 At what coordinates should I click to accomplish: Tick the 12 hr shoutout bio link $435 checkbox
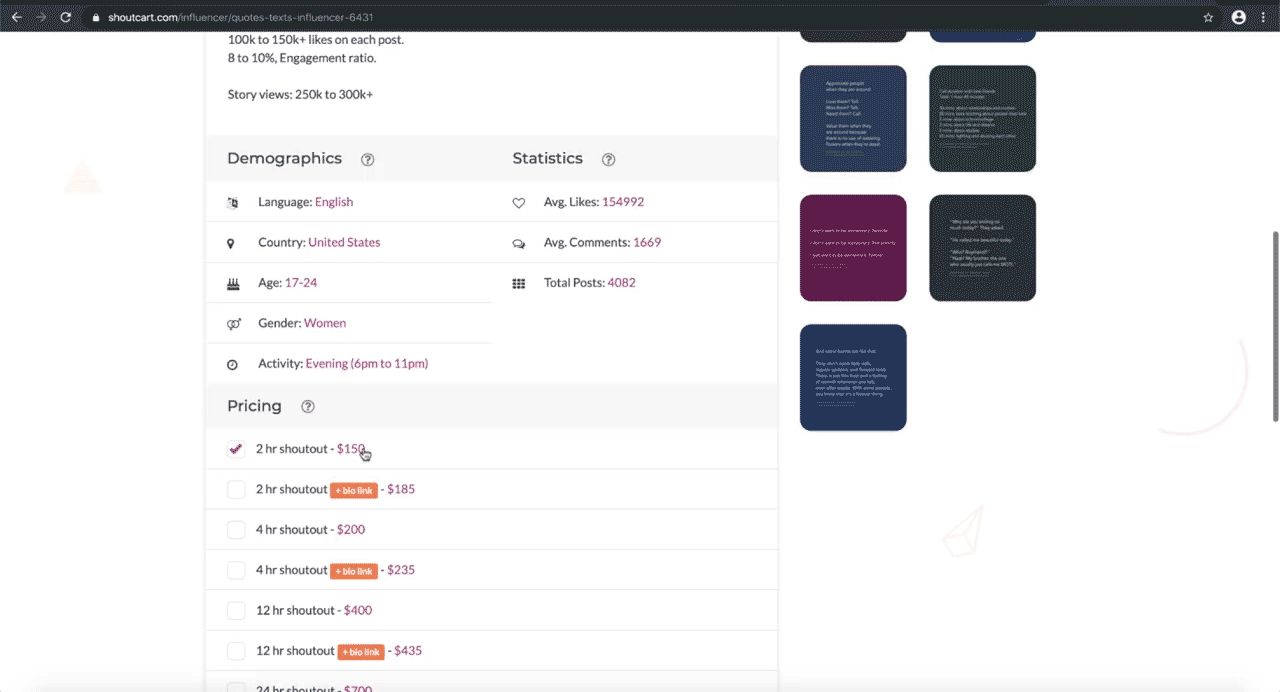coord(236,651)
